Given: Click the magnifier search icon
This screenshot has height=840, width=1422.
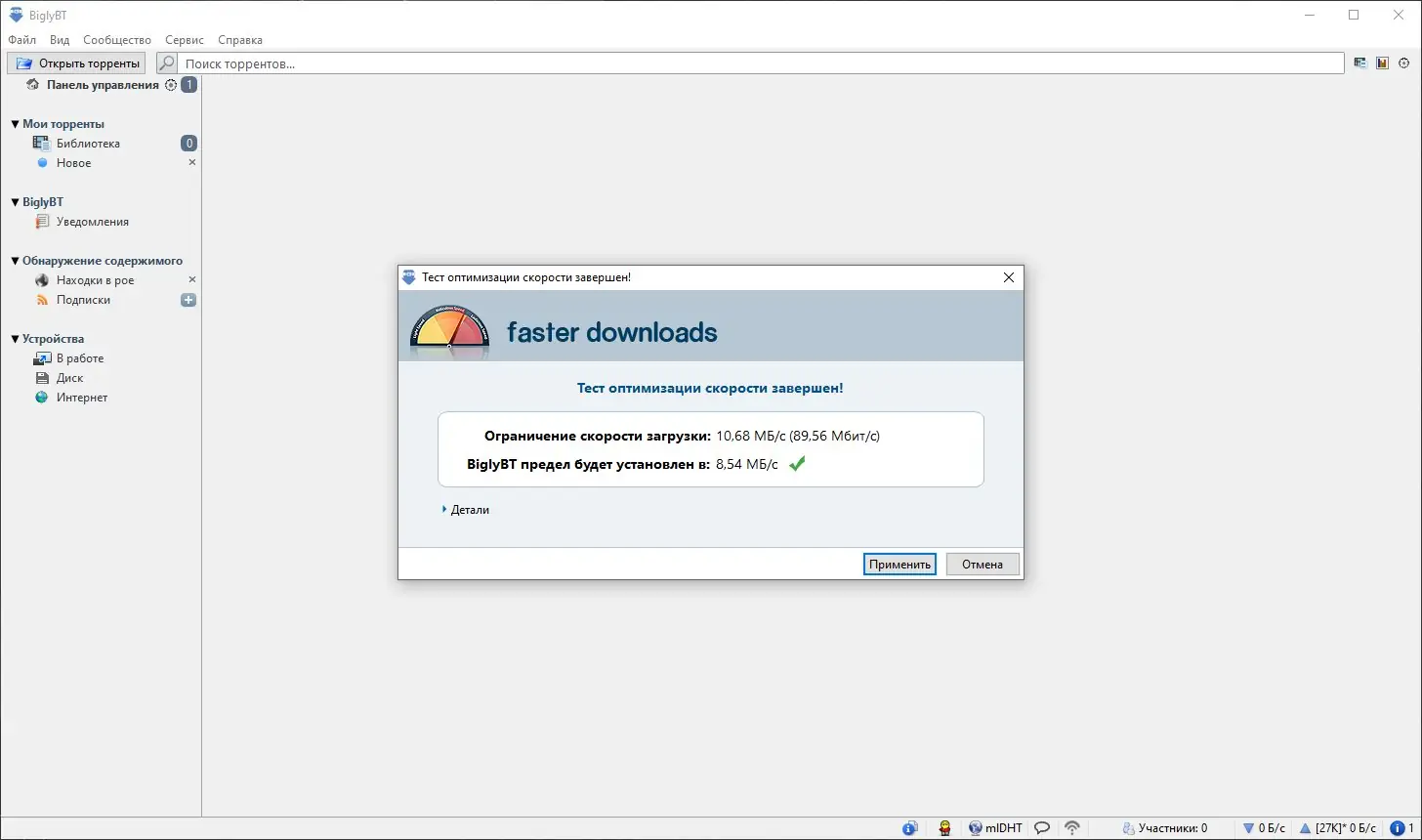Looking at the screenshot, I should click(167, 63).
